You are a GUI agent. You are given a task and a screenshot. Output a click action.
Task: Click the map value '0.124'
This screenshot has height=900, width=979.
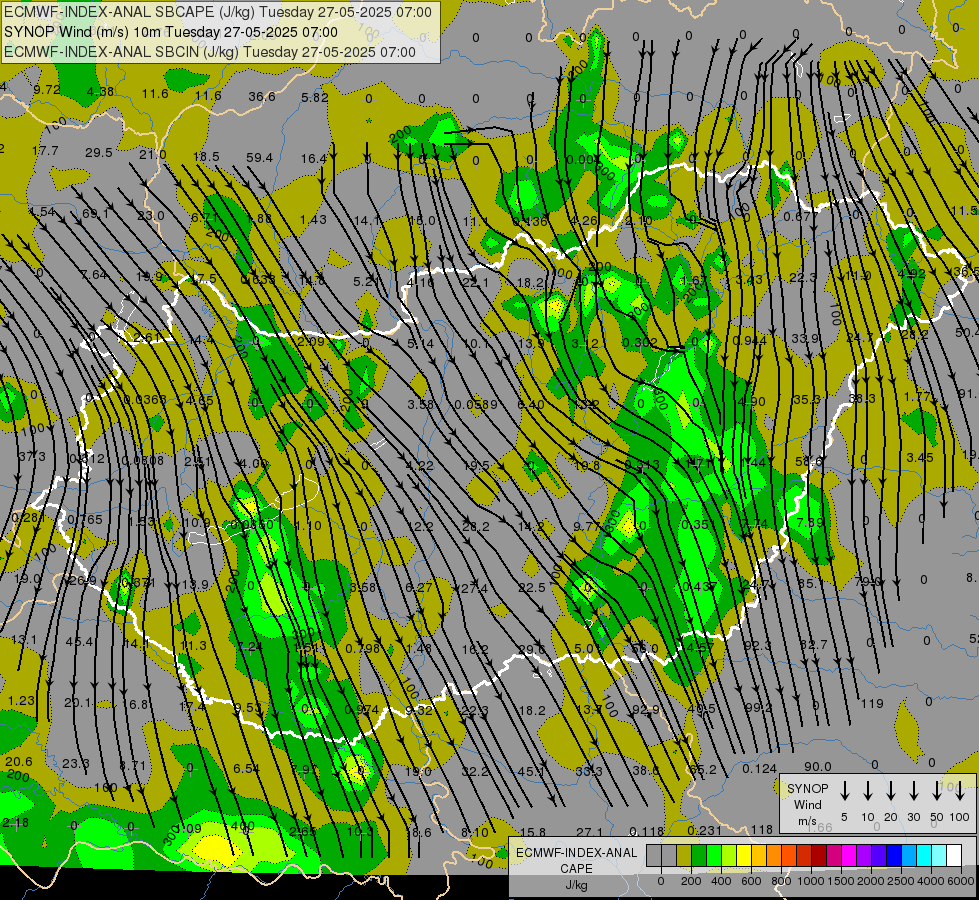point(759,769)
